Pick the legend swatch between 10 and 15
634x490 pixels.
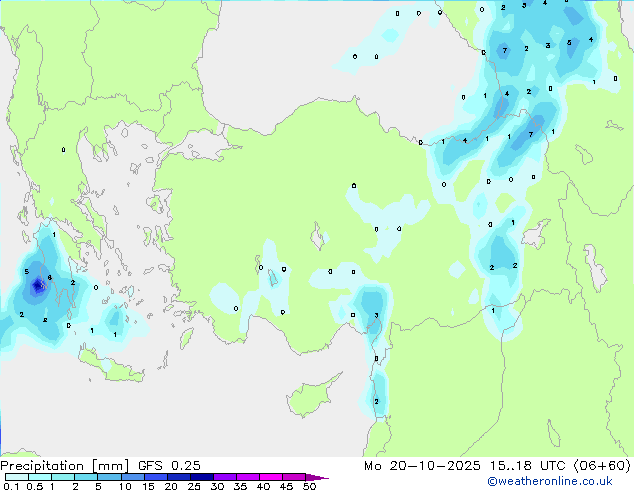(133, 477)
